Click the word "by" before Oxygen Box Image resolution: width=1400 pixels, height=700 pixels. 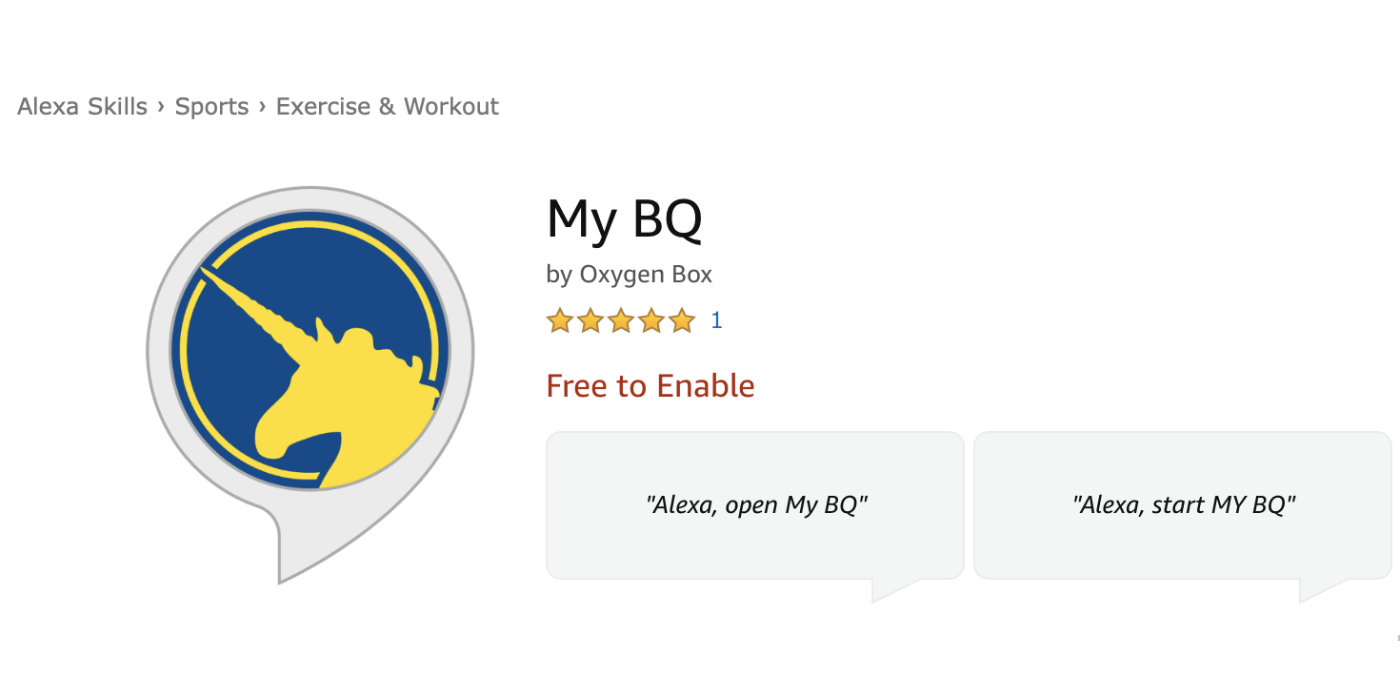(559, 274)
